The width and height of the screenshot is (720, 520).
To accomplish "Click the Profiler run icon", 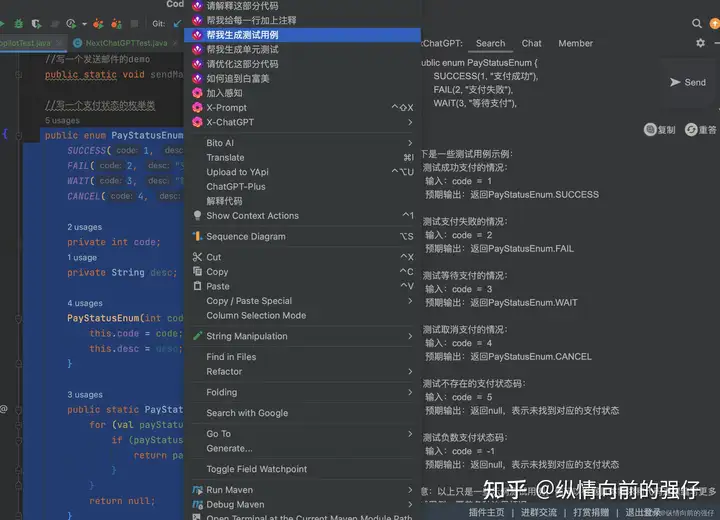I will 71,23.
